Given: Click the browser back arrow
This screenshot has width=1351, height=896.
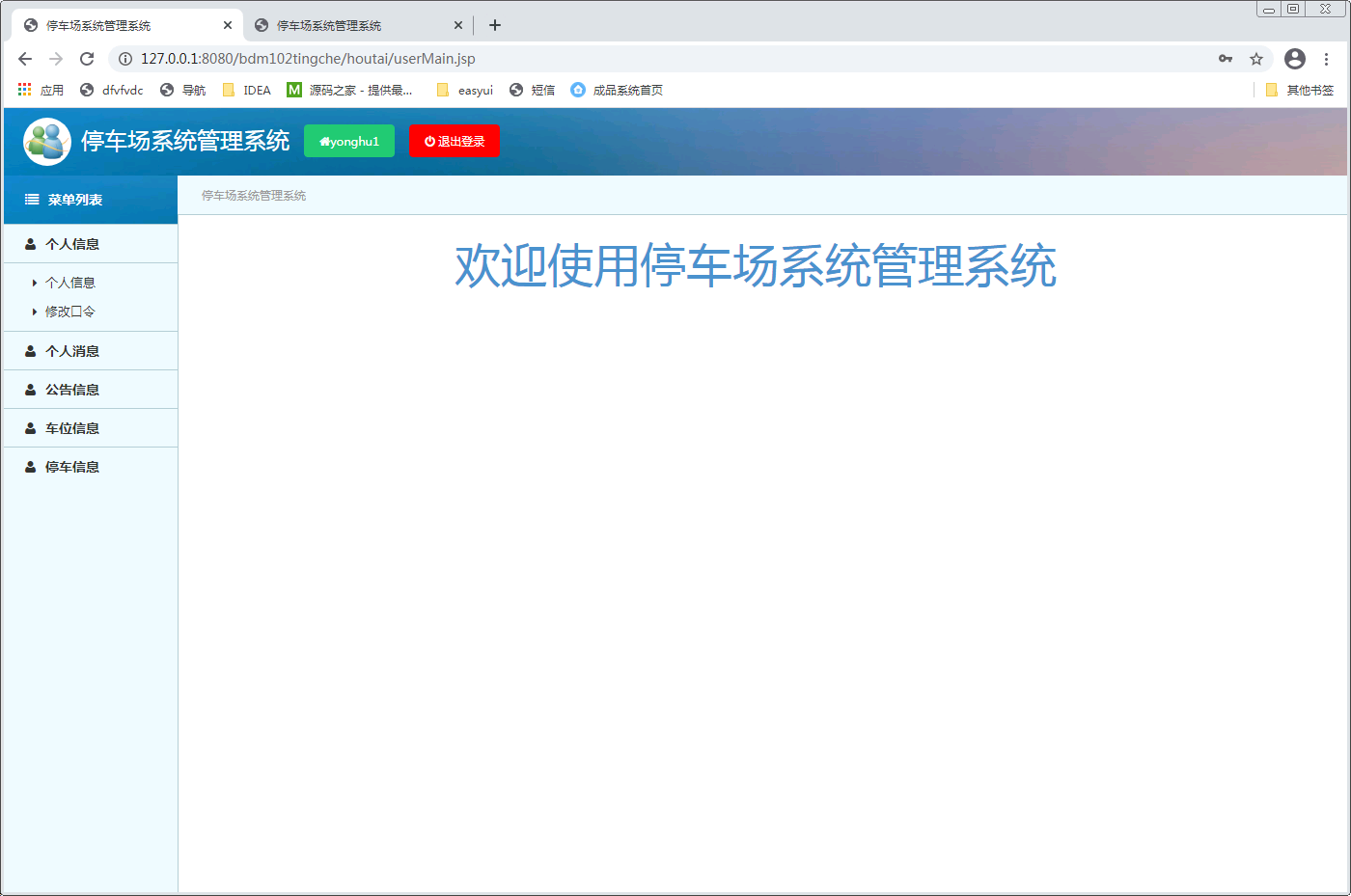Looking at the screenshot, I should click(25, 59).
